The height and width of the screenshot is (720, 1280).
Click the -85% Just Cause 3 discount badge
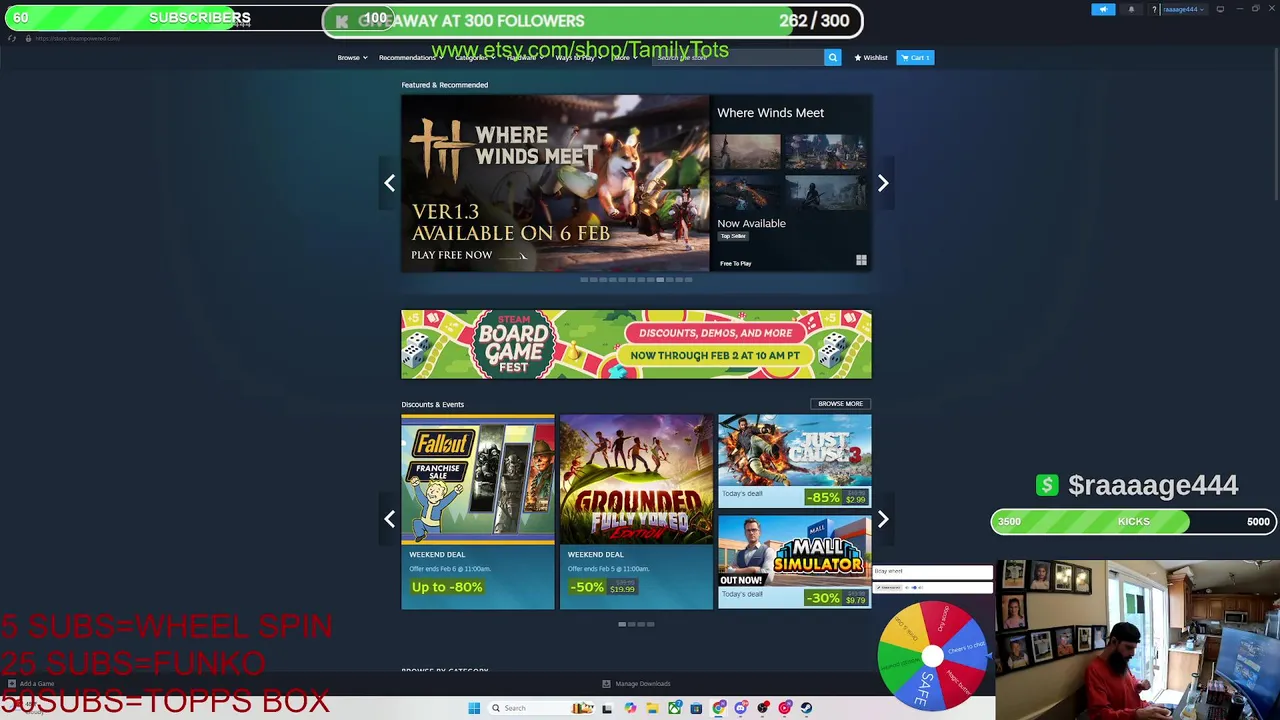(x=824, y=497)
